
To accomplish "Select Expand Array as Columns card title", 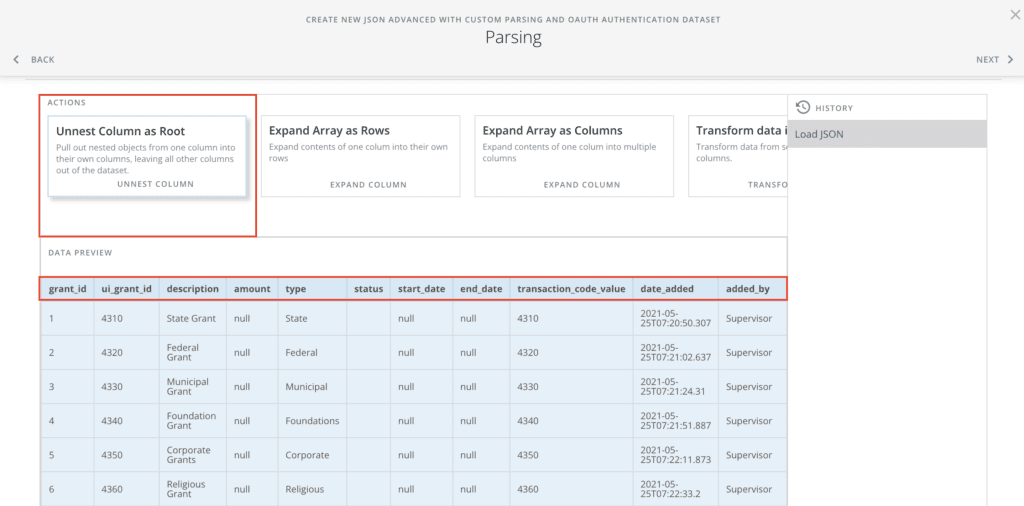I will [x=552, y=131].
